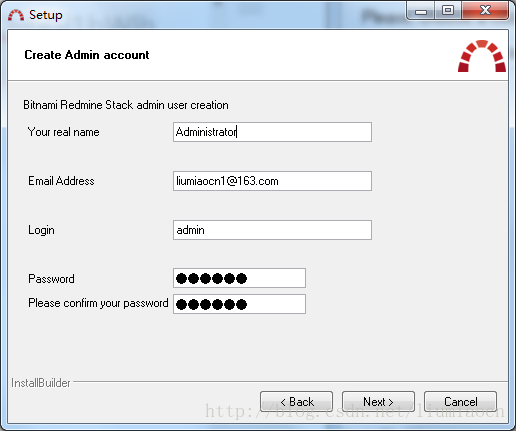
Task: Click the 'Create Admin account' heading
Action: click(87, 55)
